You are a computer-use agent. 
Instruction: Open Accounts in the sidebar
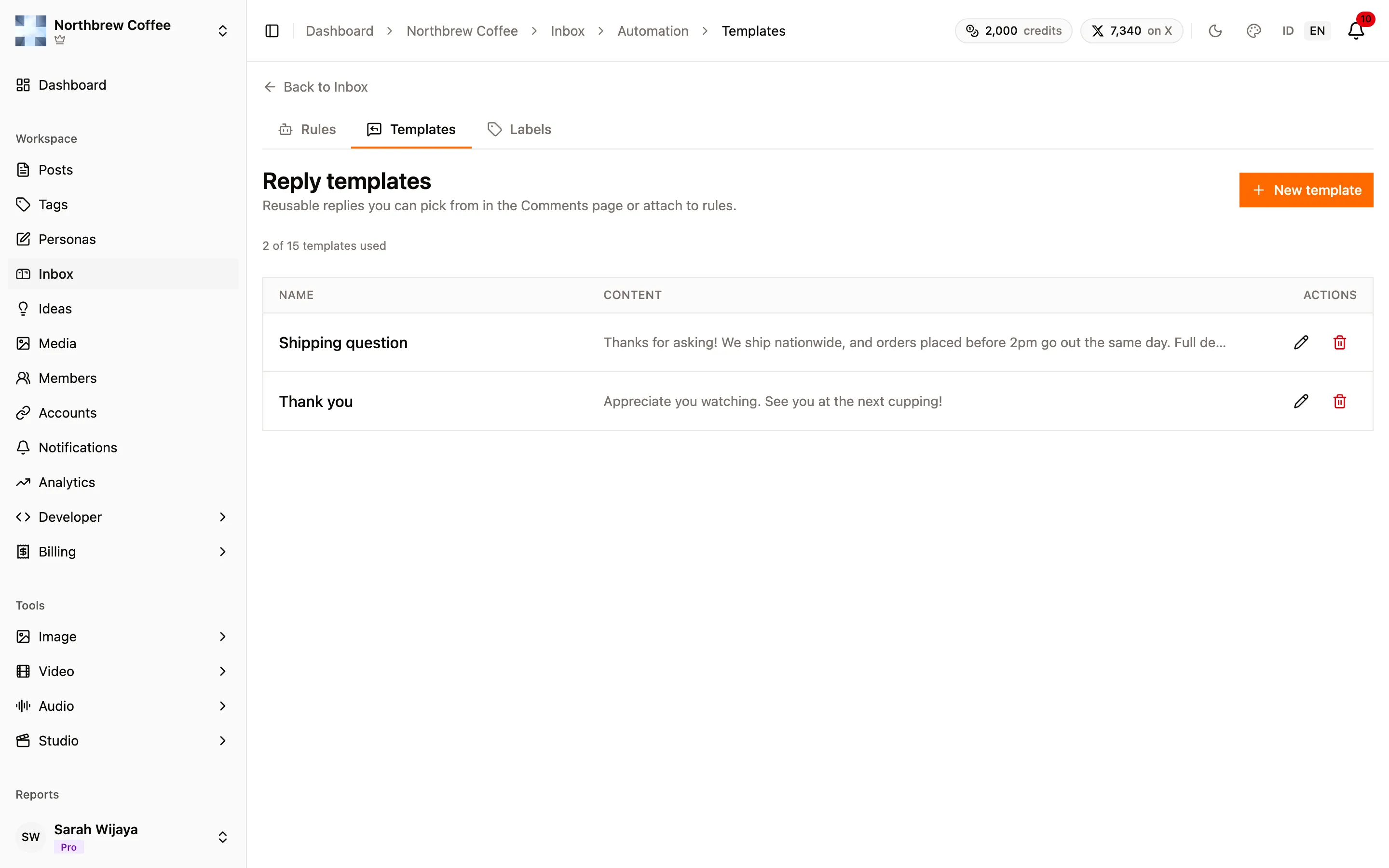coord(123,413)
